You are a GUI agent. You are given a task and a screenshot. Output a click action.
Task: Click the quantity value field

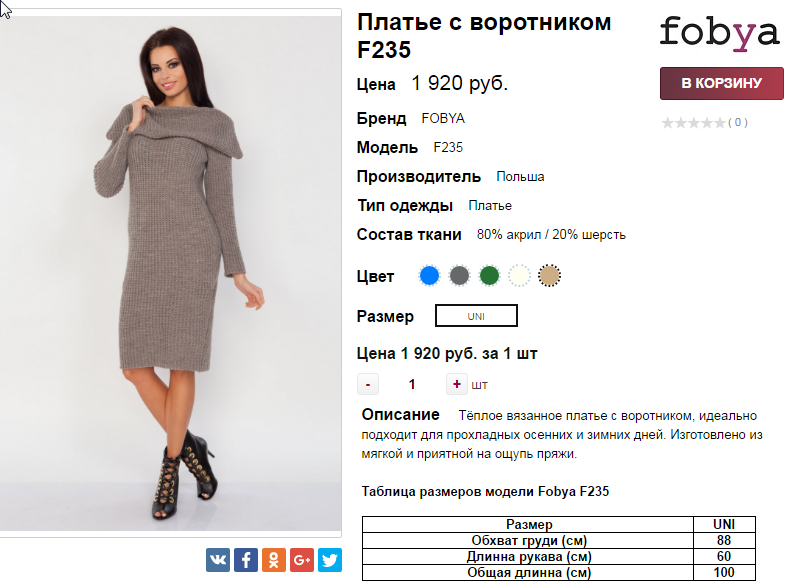point(412,384)
